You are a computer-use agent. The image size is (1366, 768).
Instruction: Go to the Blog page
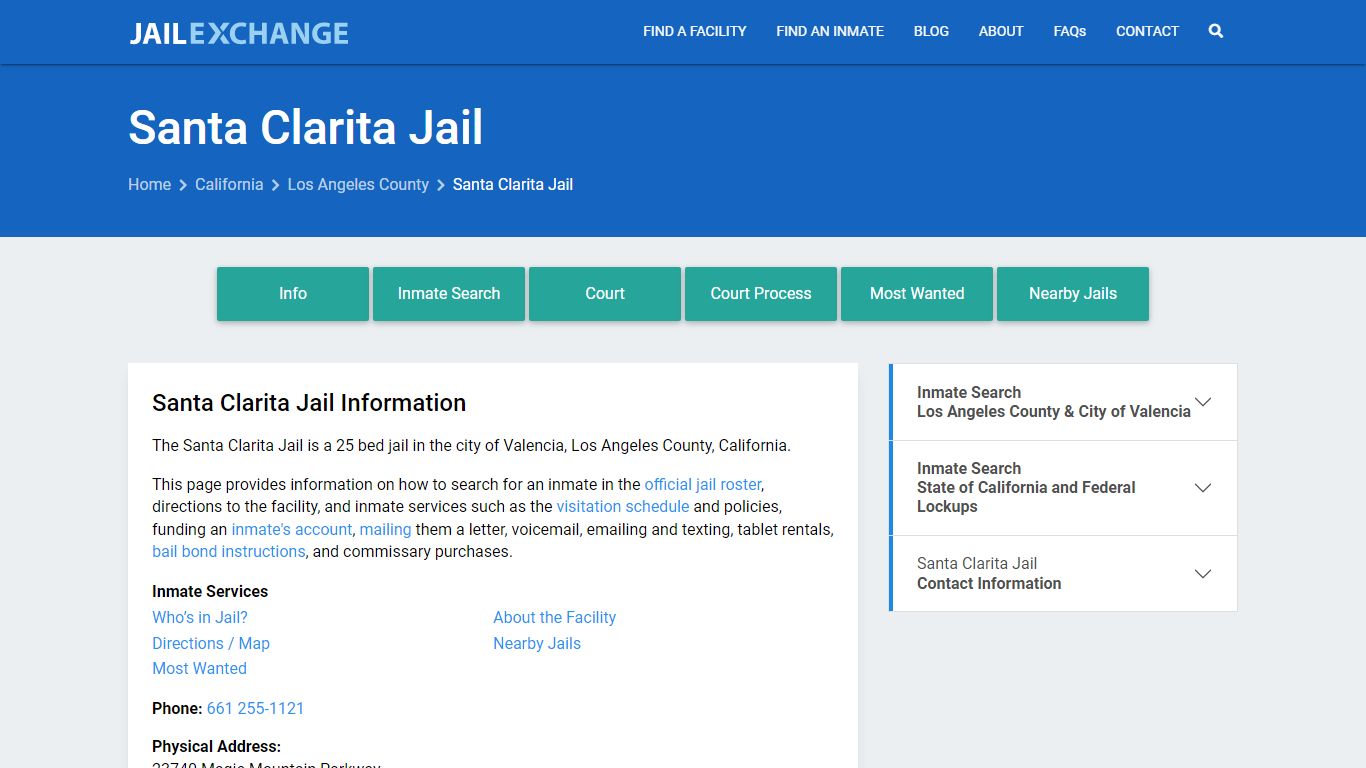click(x=931, y=31)
